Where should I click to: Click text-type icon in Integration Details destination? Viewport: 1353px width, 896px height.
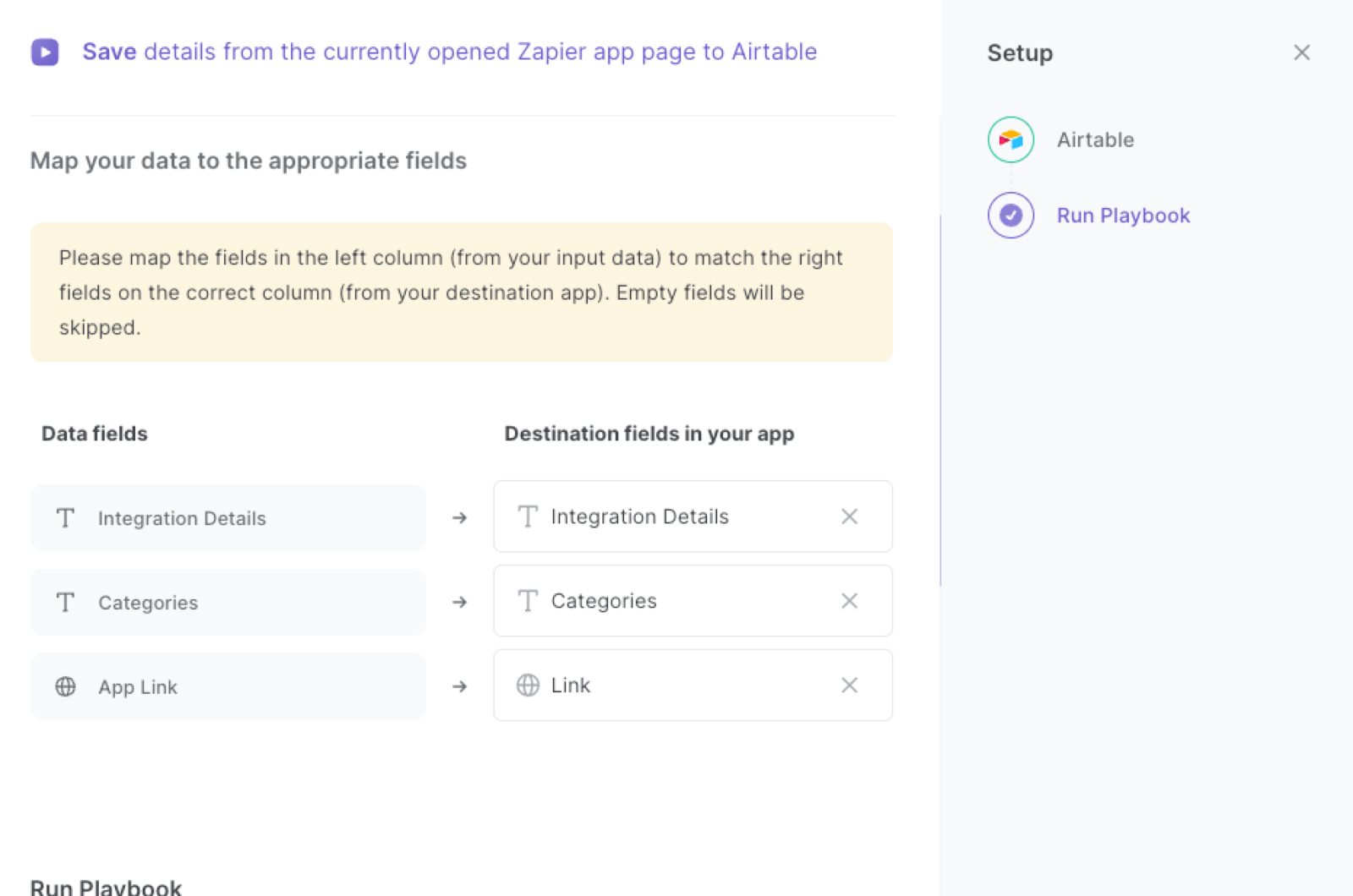tap(528, 516)
